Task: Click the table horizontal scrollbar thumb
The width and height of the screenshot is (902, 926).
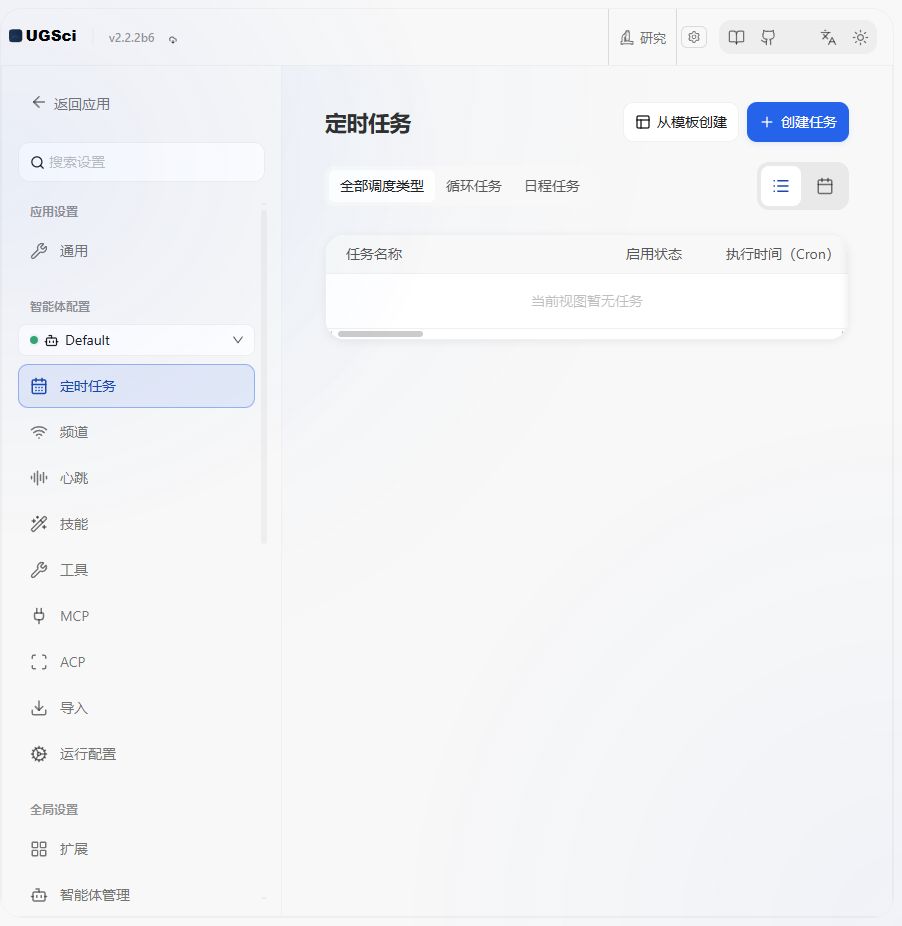Action: pos(380,334)
